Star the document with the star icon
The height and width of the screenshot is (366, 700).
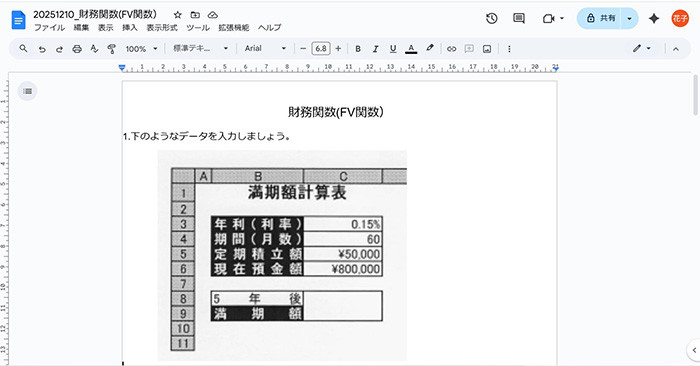[178, 15]
